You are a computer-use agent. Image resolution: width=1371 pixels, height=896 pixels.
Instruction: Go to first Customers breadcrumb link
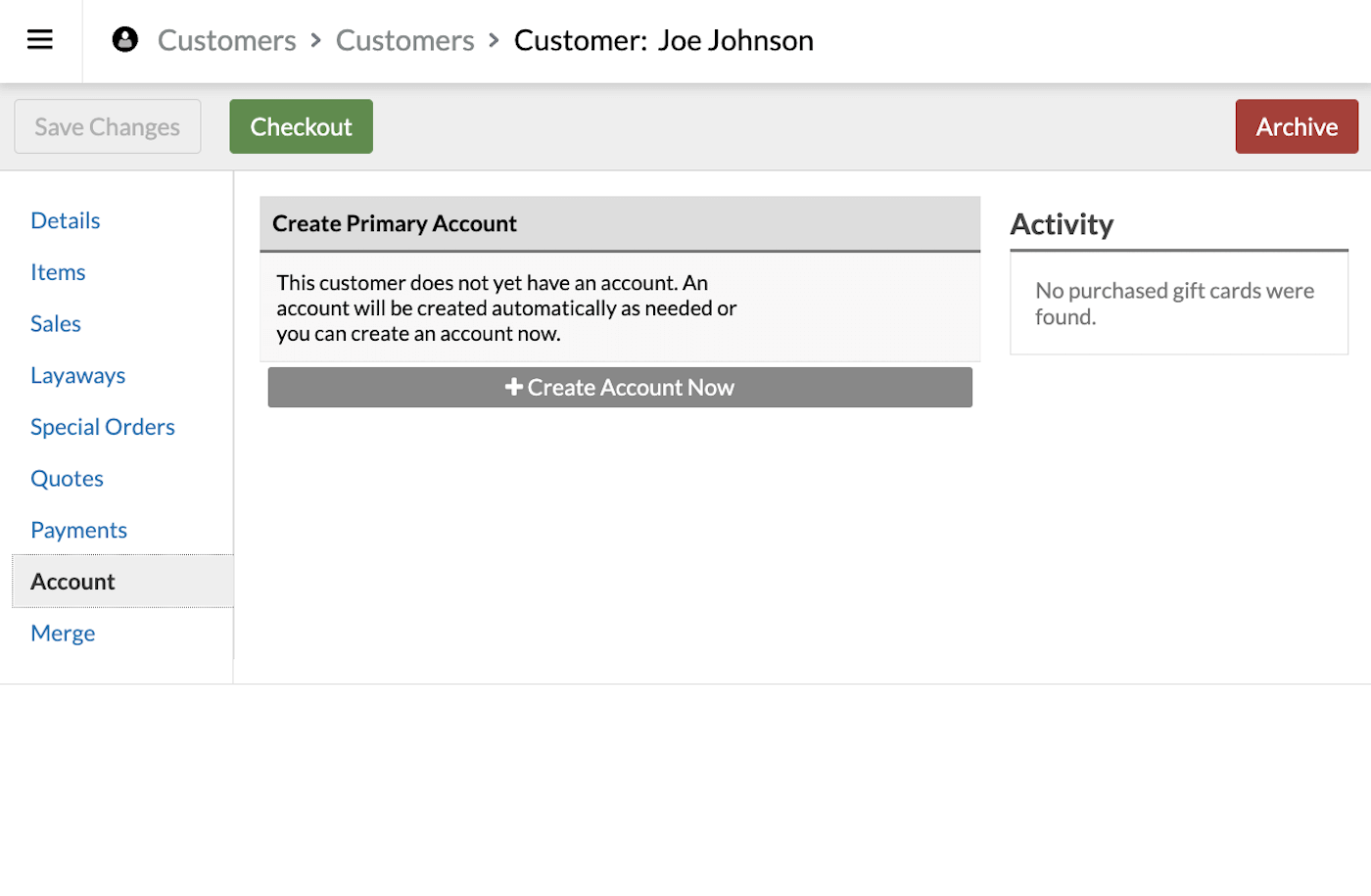pos(226,40)
